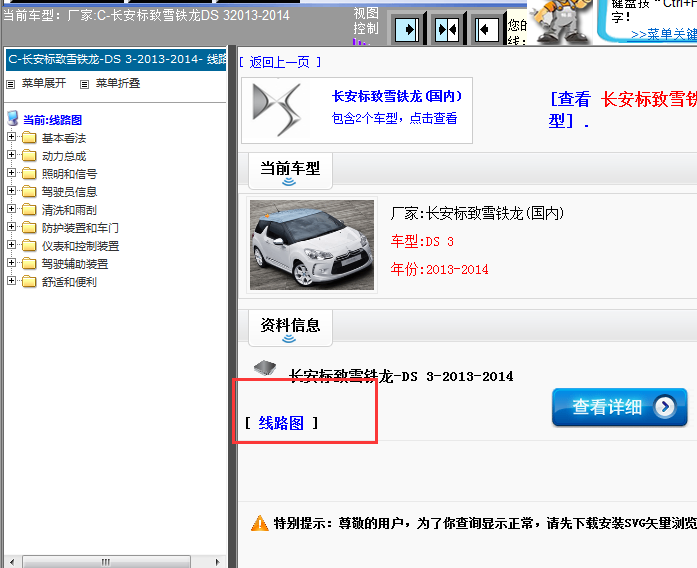Click the mechanic mascot image at top
Screen dimensions: 697x568
click(561, 21)
